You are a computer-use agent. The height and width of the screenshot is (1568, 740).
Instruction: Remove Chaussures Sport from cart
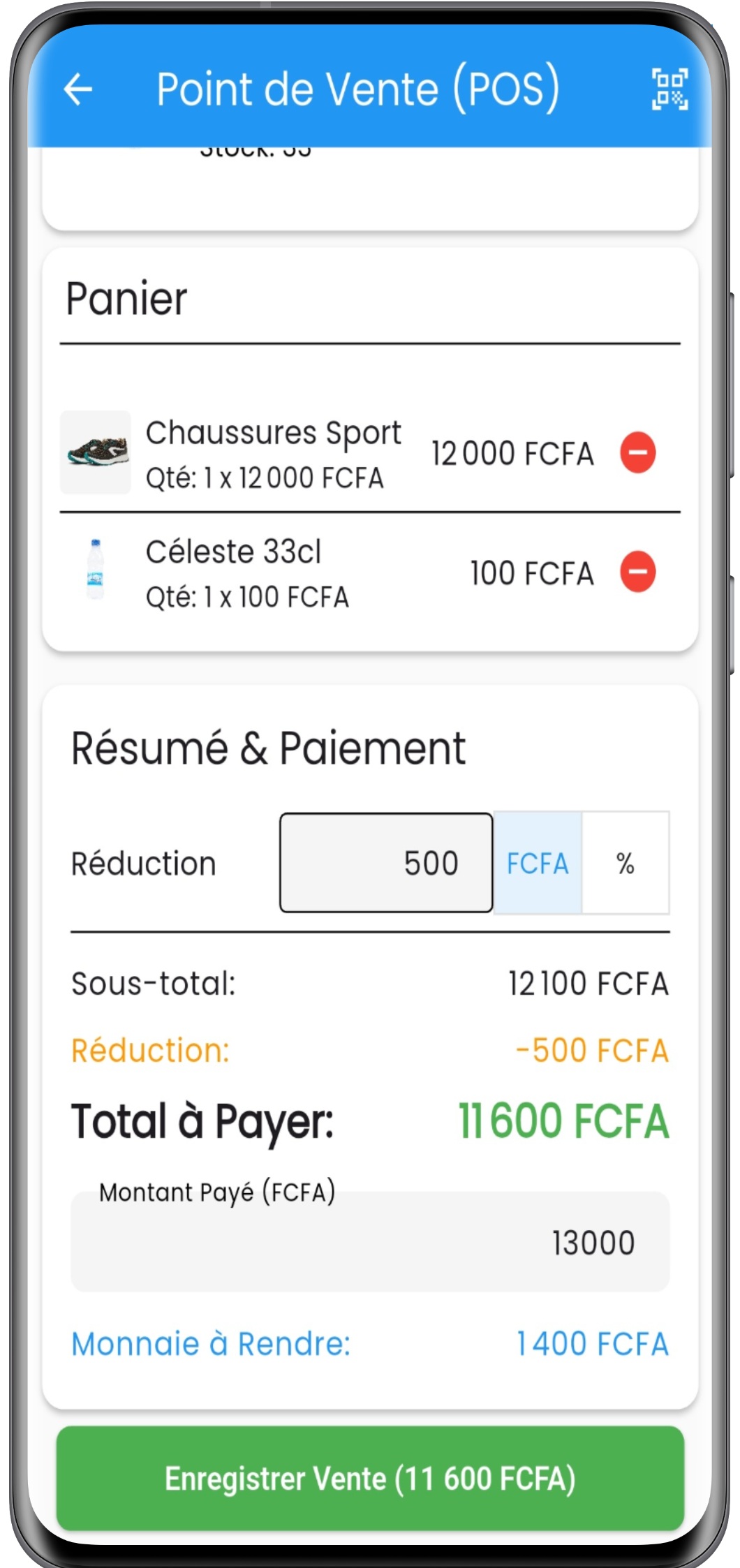[637, 452]
